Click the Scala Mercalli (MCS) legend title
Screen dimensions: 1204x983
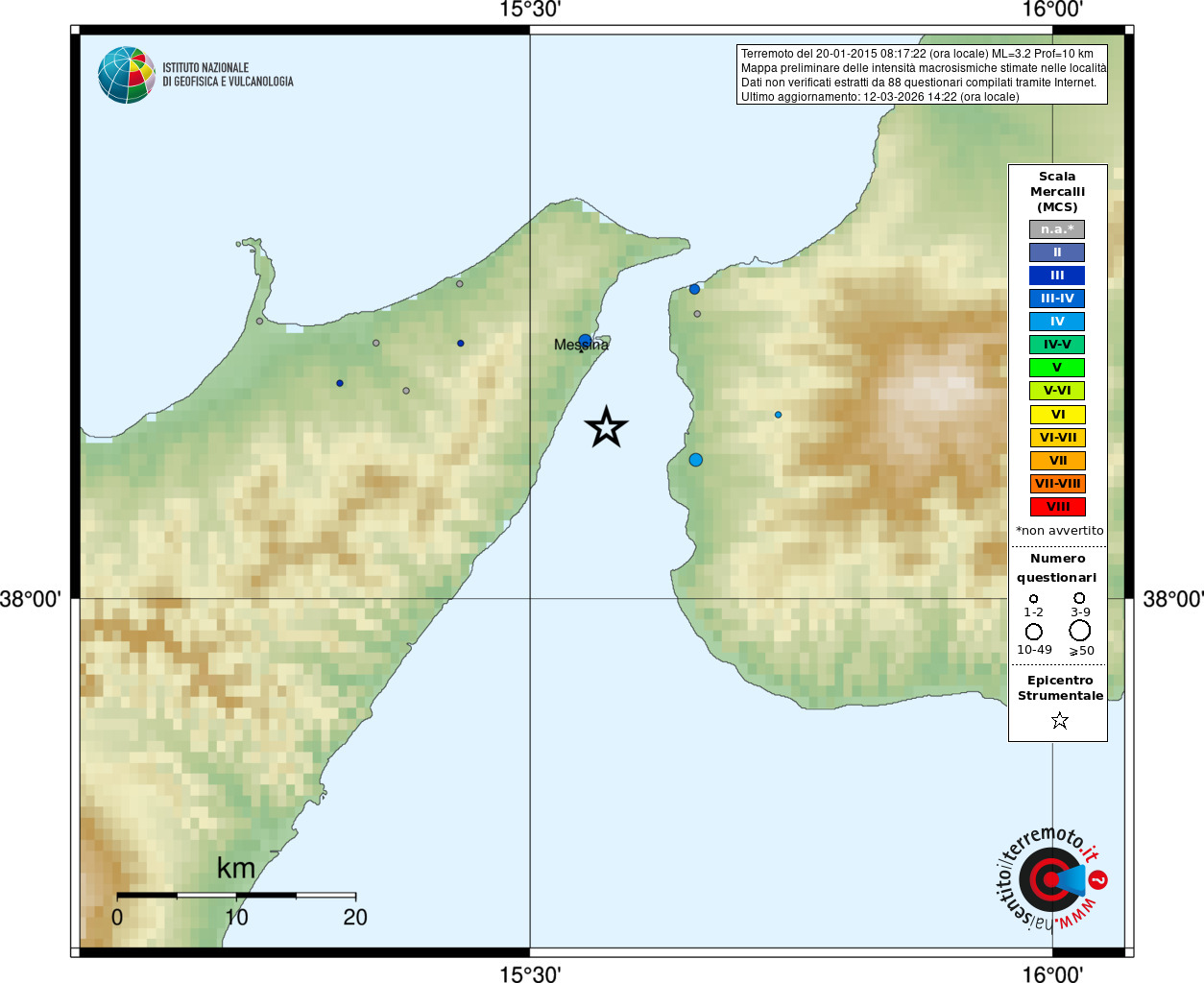point(1057,192)
